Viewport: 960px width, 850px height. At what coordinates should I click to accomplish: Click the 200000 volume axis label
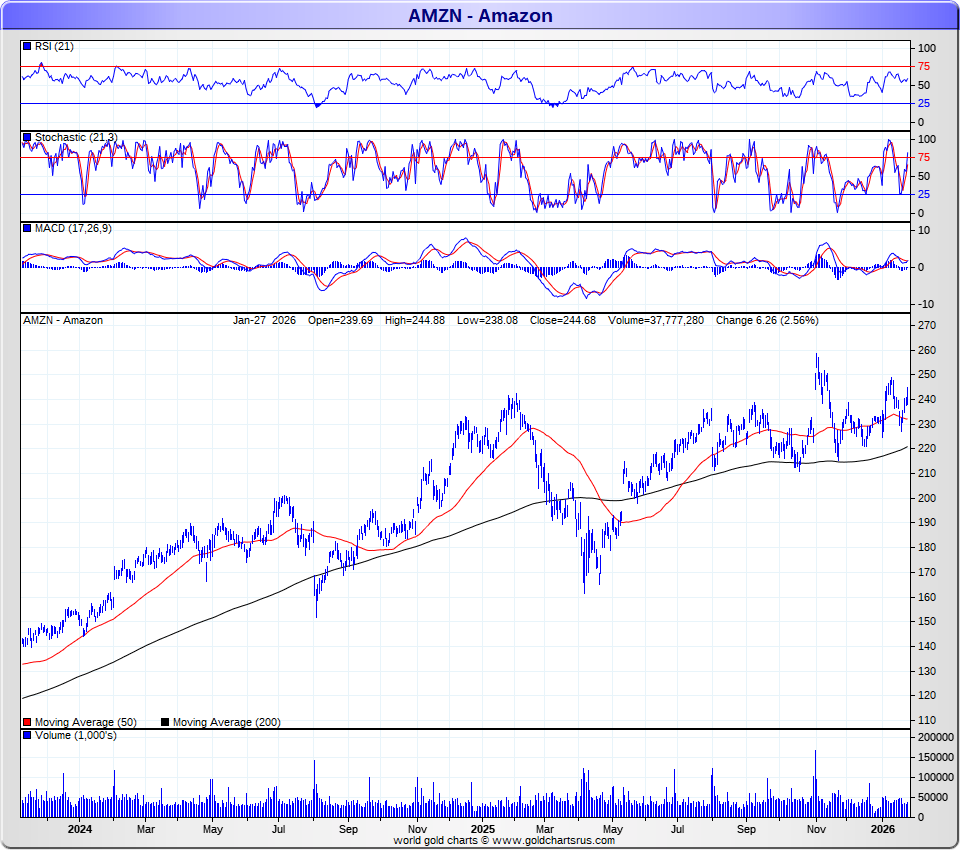(x=936, y=737)
